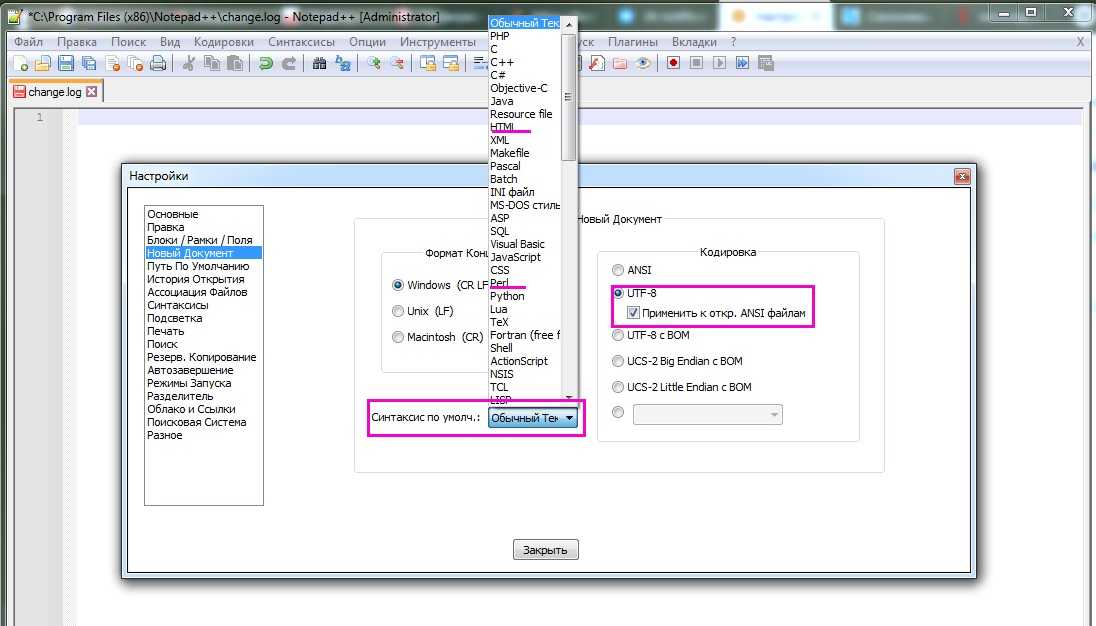Click the Zoom In toolbar icon
The image size is (1096, 626).
tap(374, 63)
